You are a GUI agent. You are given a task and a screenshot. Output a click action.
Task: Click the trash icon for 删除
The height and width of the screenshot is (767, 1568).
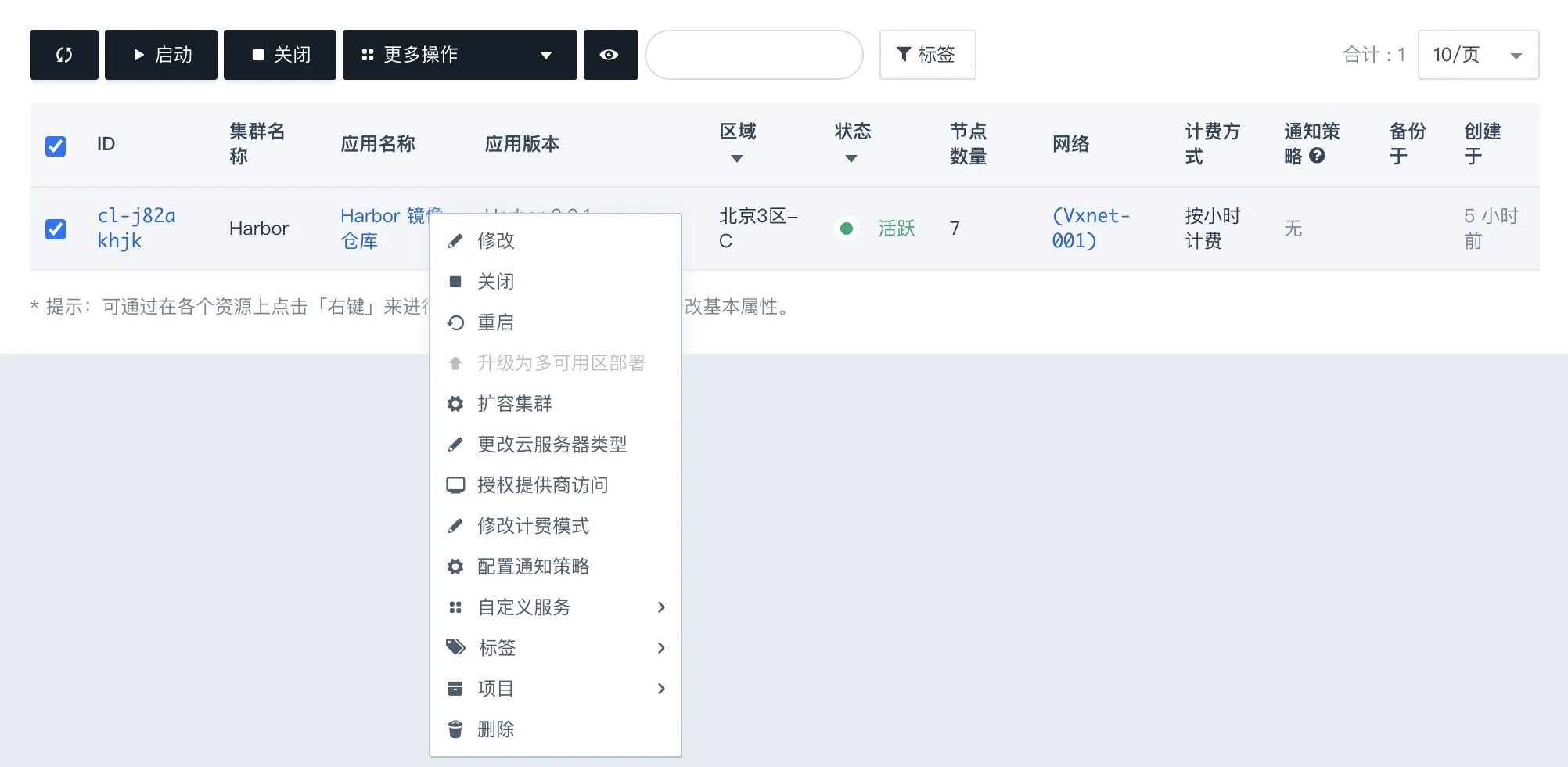[x=455, y=729]
